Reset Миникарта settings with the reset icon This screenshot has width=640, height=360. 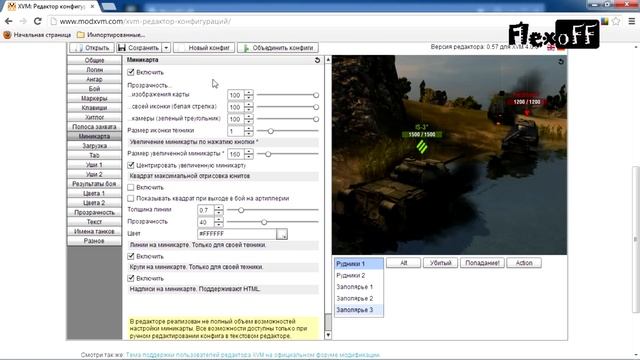click(x=317, y=60)
